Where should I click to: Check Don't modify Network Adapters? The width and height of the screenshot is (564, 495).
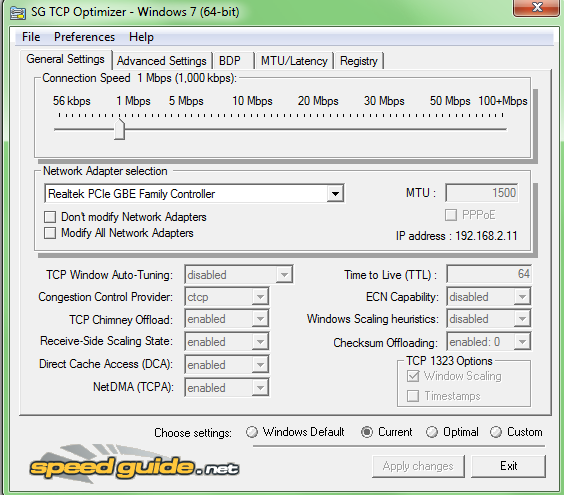(50, 217)
